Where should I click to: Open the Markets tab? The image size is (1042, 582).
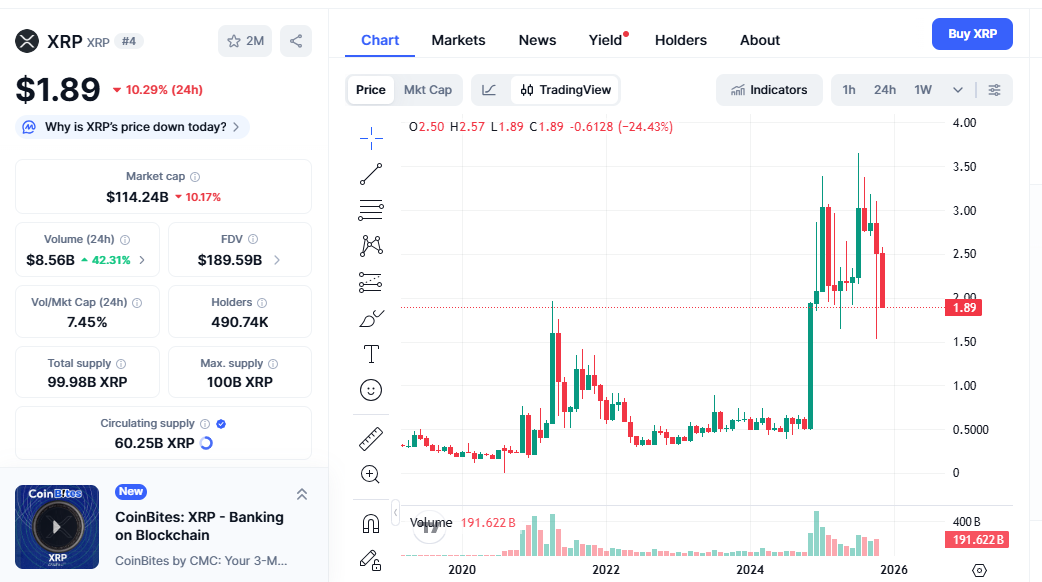point(458,40)
